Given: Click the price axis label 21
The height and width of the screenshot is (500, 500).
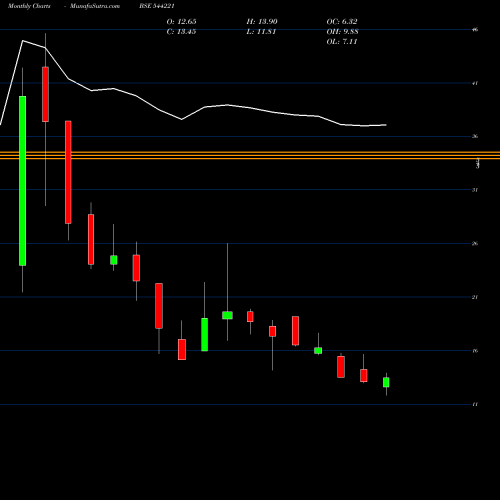Looking at the screenshot, I should tap(475, 297).
